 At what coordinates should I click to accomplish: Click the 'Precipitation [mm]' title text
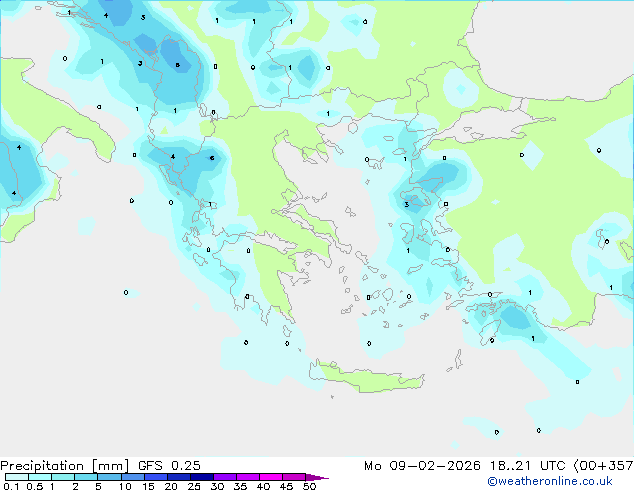click(x=64, y=466)
